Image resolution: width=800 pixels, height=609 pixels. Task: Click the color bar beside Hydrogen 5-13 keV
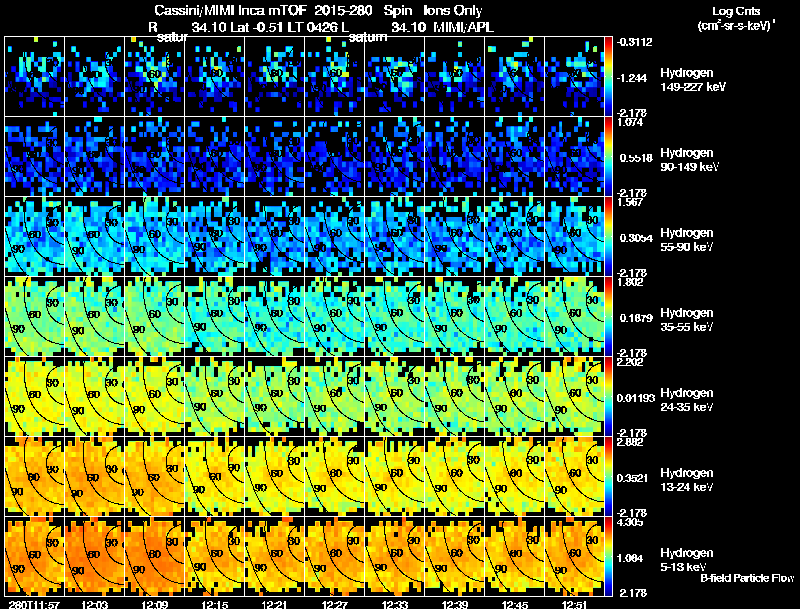click(x=608, y=557)
